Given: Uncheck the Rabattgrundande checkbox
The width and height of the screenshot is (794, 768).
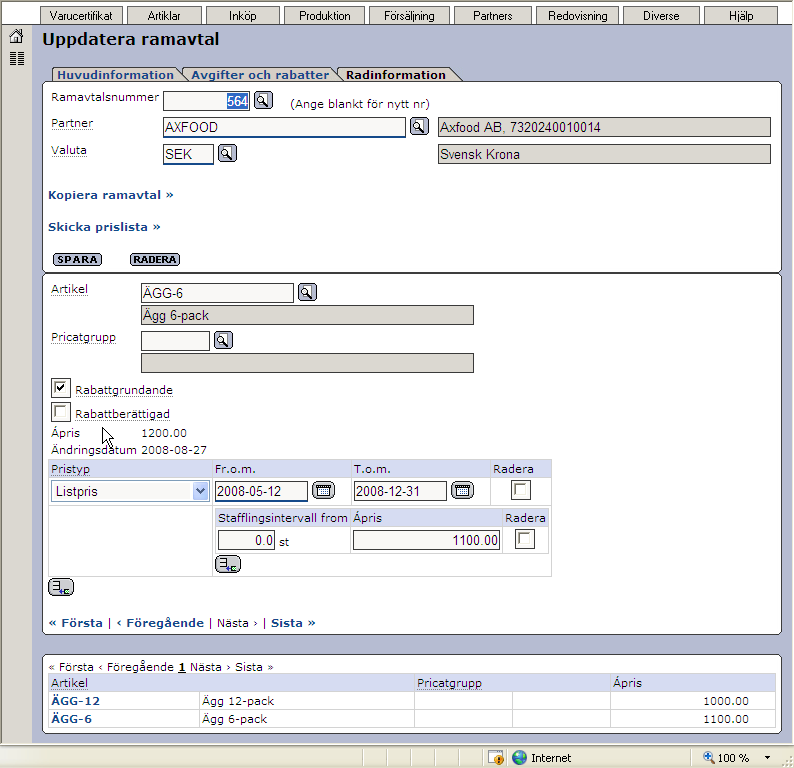Looking at the screenshot, I should pyautogui.click(x=60, y=388).
